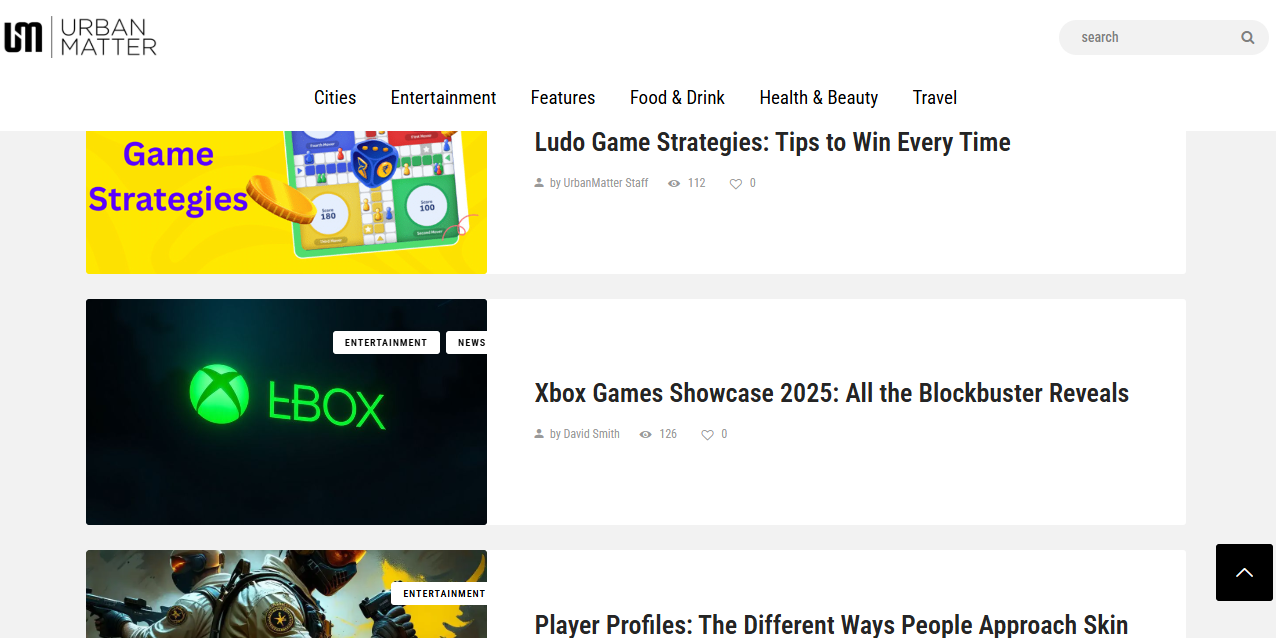
Task: Open Xbox Games Showcase 2025 article headline
Action: tap(831, 393)
